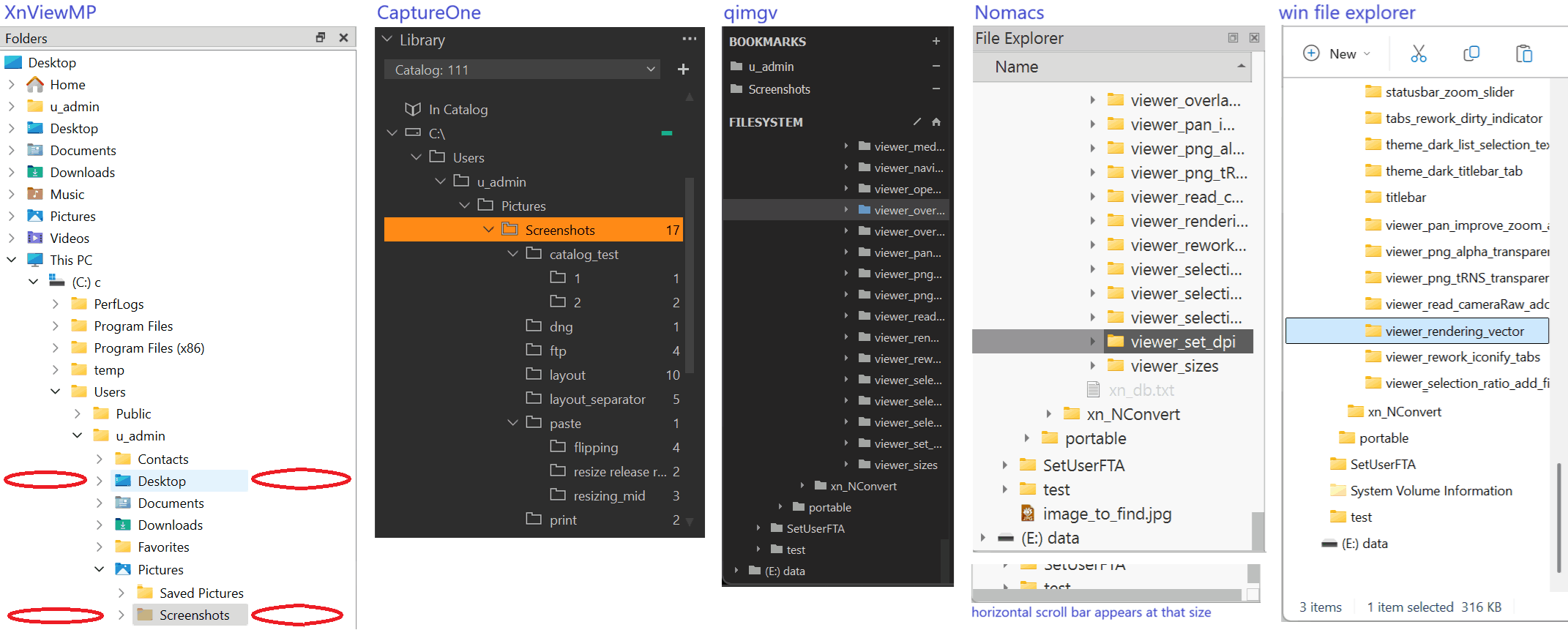Collapse the Users folder in CaptureOne
The image size is (1568, 630).
coord(416,157)
